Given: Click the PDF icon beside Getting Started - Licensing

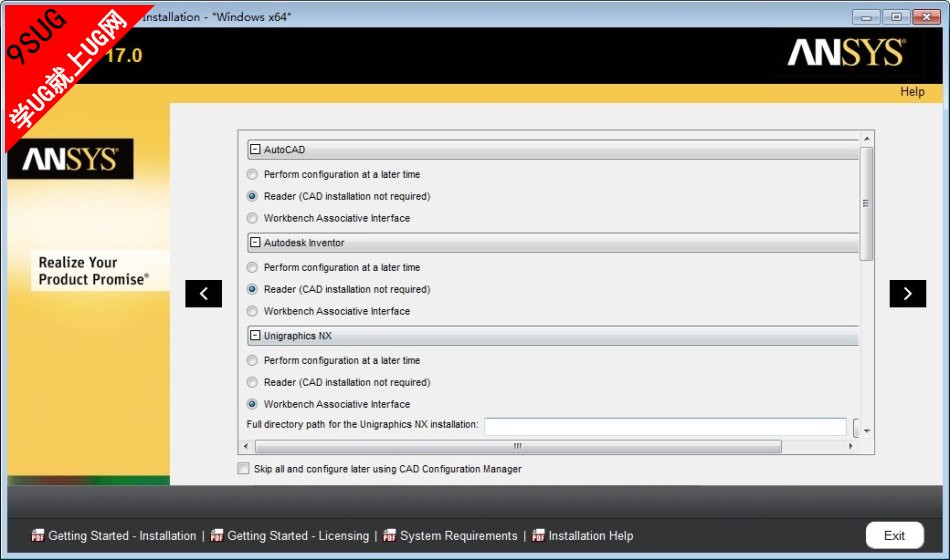Looking at the screenshot, I should pos(216,535).
